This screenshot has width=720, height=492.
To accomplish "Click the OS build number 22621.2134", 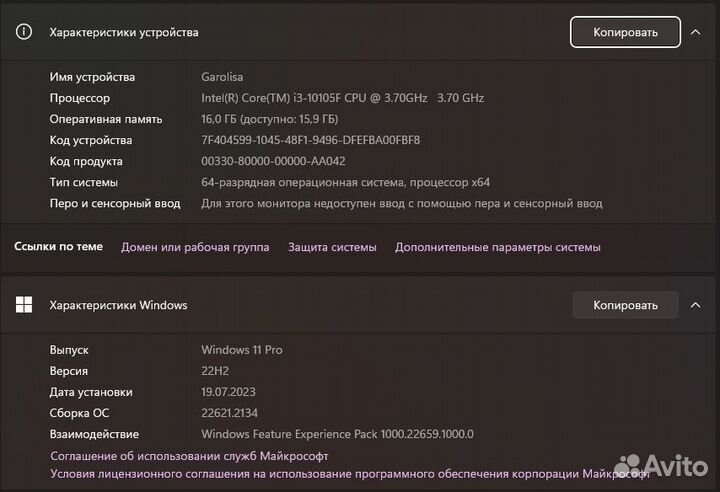I will 231,413.
